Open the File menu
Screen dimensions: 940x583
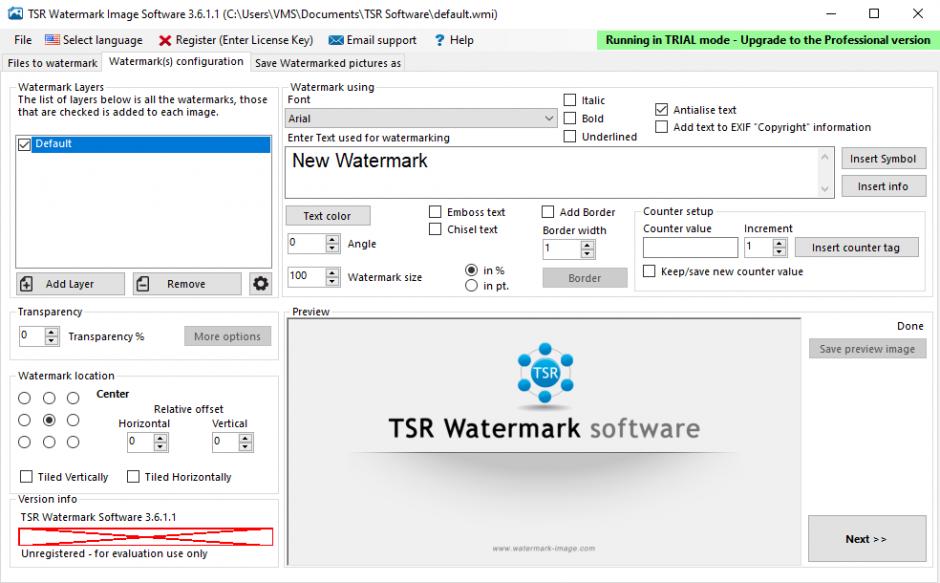pos(23,40)
